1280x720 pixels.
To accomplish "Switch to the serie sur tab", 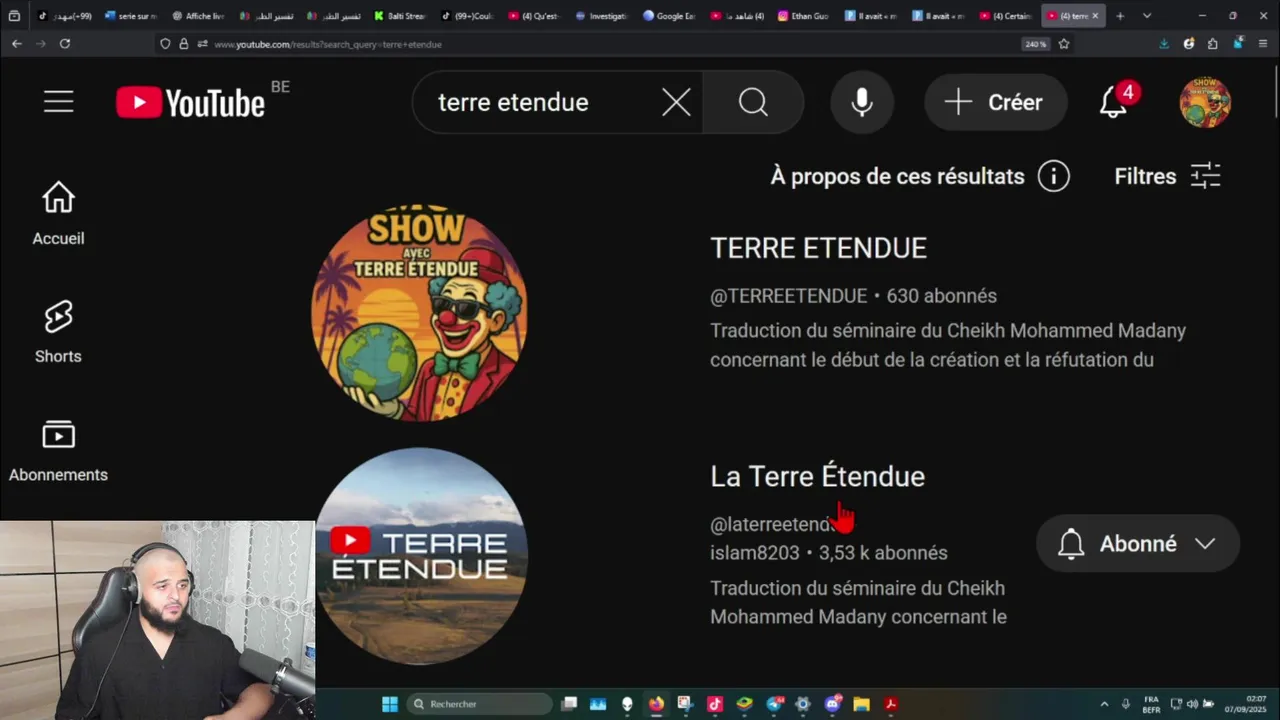I will (x=130, y=16).
